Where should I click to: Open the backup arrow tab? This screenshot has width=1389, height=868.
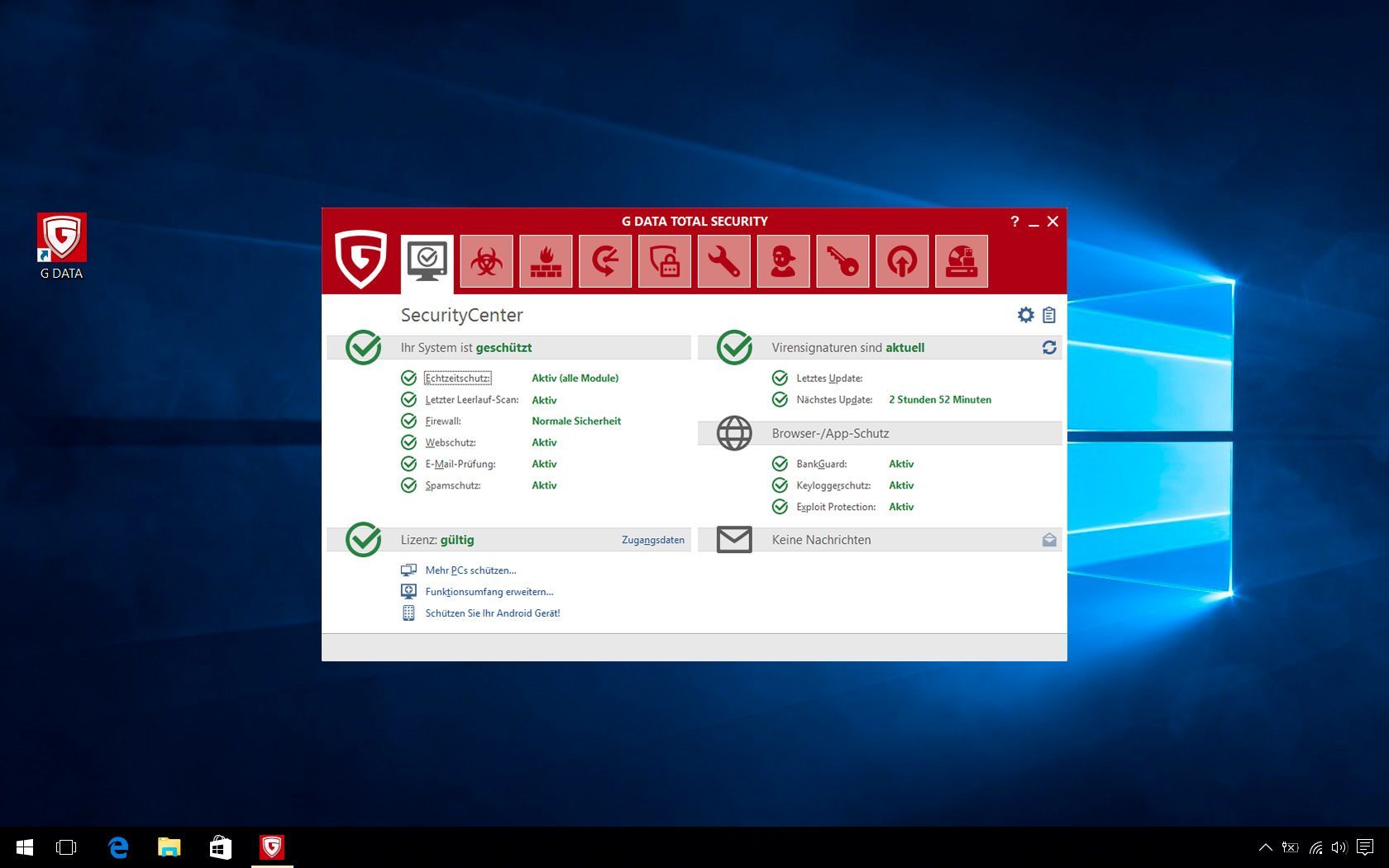click(x=605, y=261)
